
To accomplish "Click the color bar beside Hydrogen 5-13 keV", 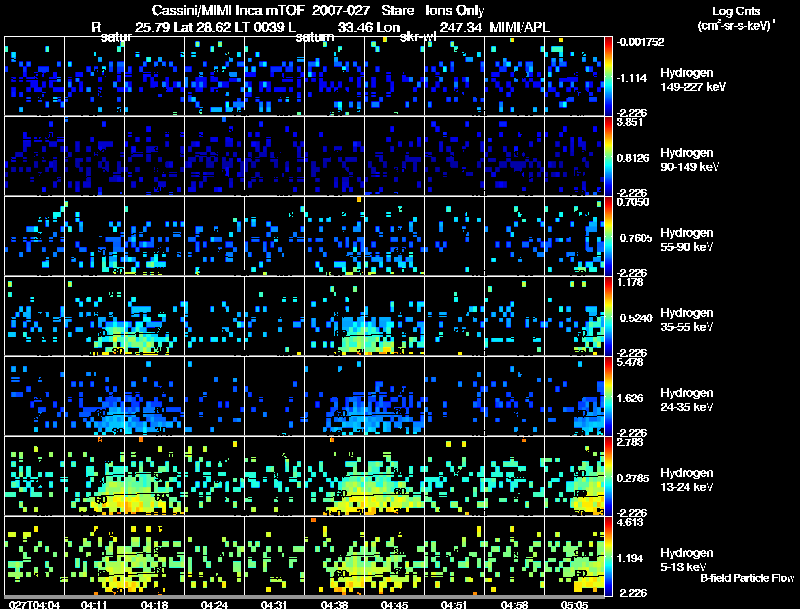I will tap(608, 556).
